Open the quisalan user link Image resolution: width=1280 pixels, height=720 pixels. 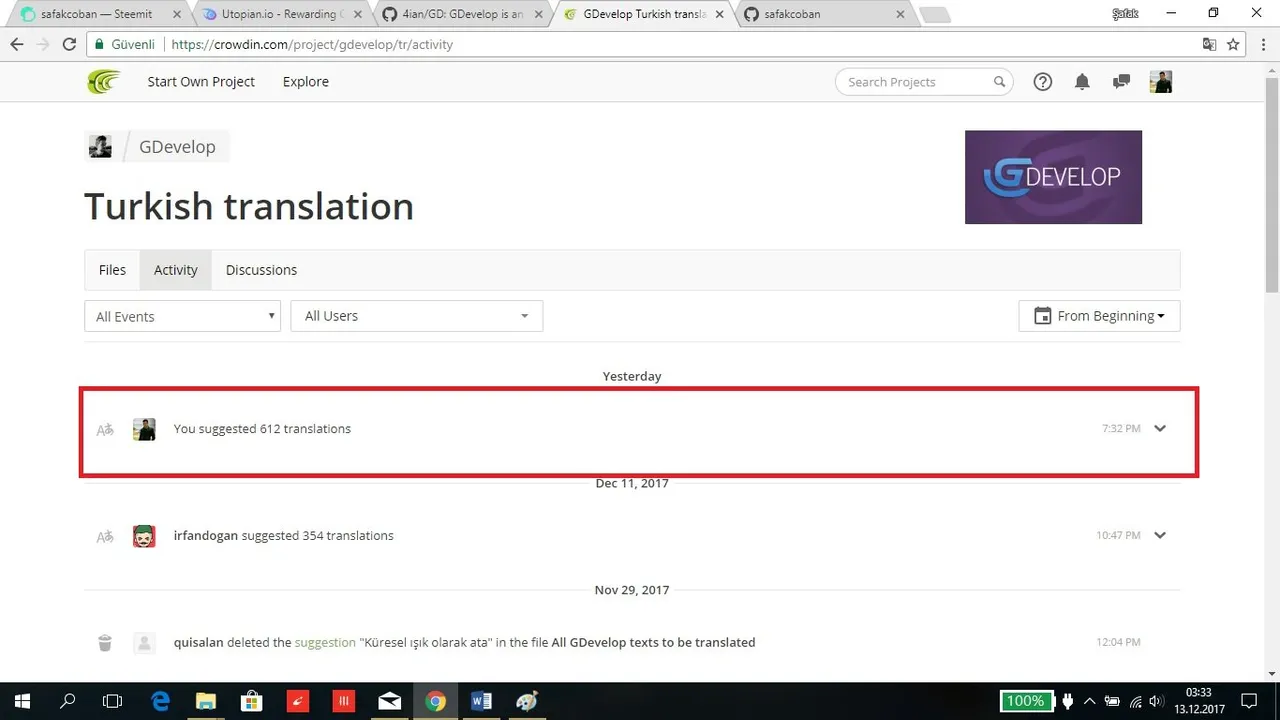198,643
